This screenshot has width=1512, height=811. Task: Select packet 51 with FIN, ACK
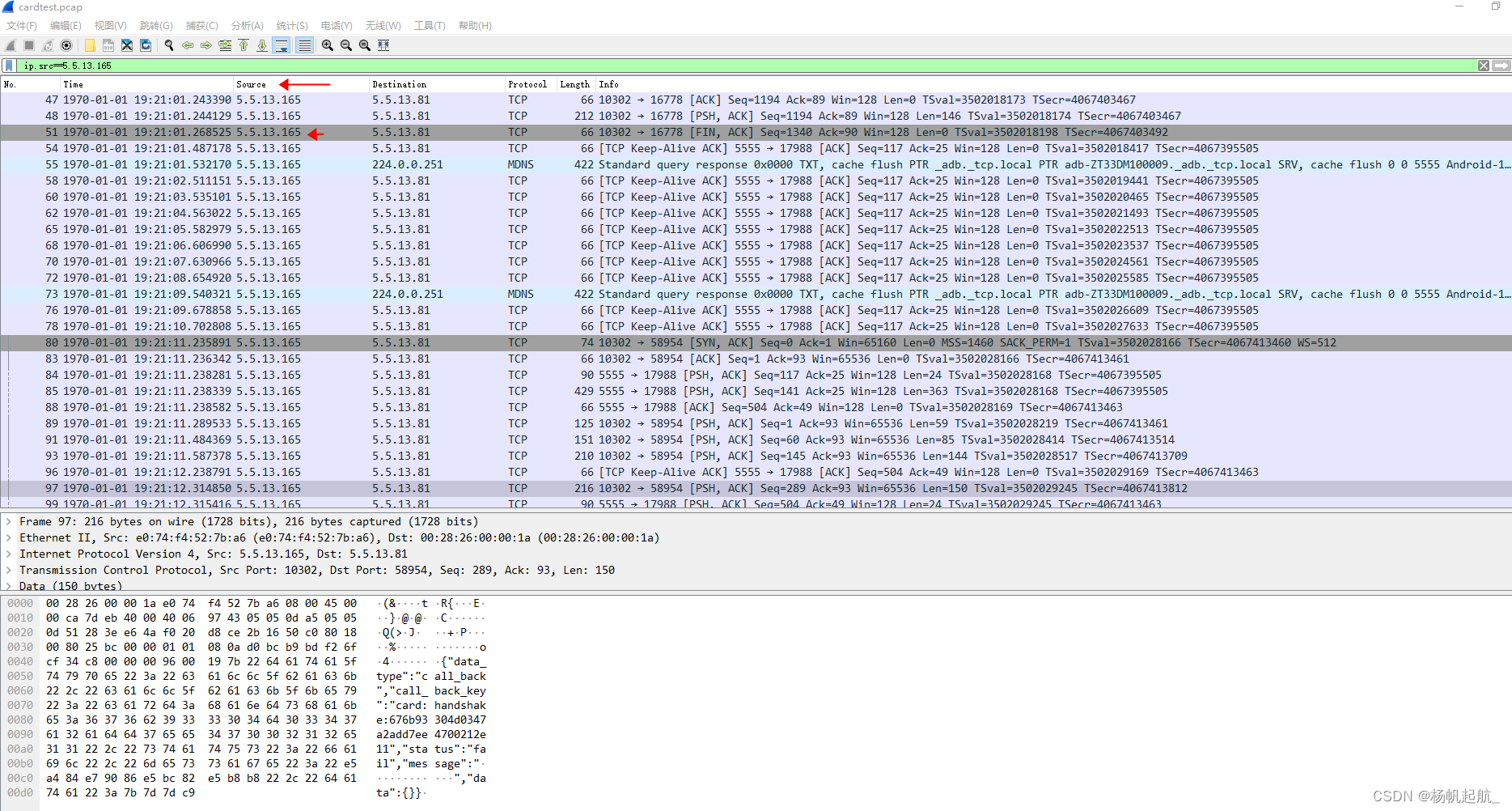point(756,132)
